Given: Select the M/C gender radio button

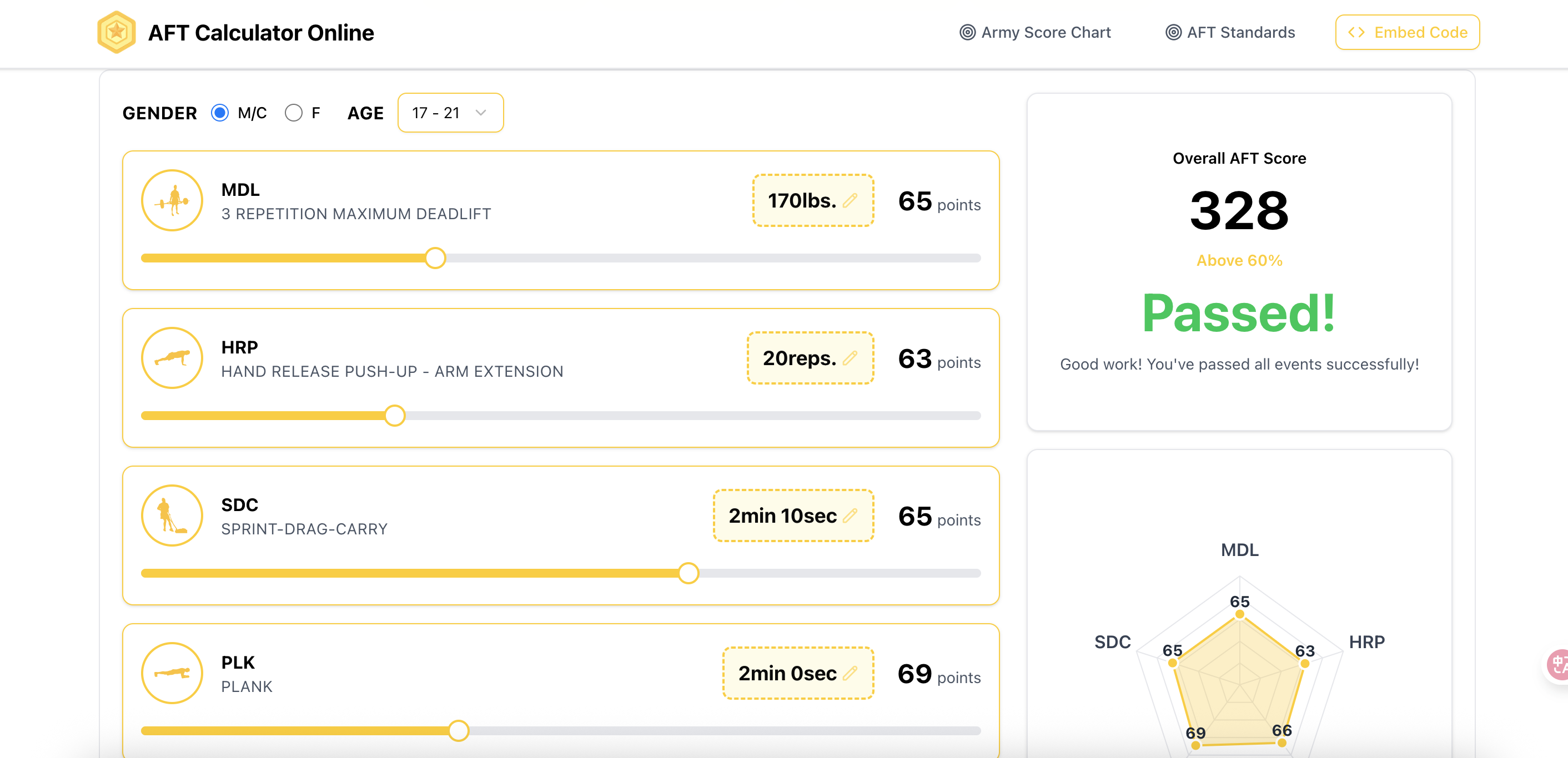Looking at the screenshot, I should pyautogui.click(x=220, y=113).
